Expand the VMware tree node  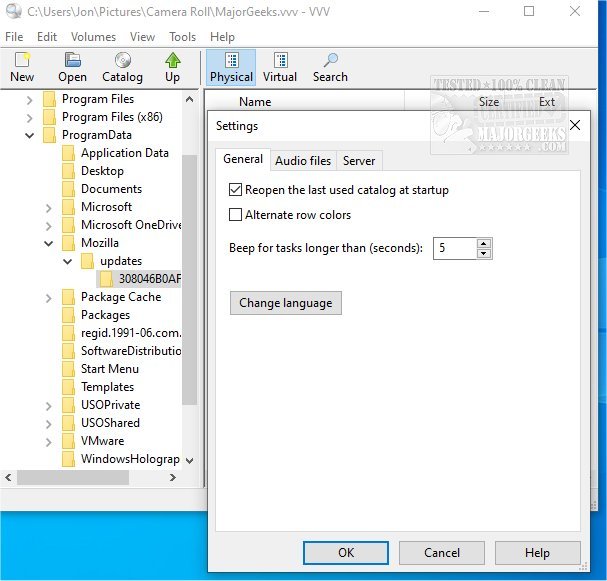point(48,442)
